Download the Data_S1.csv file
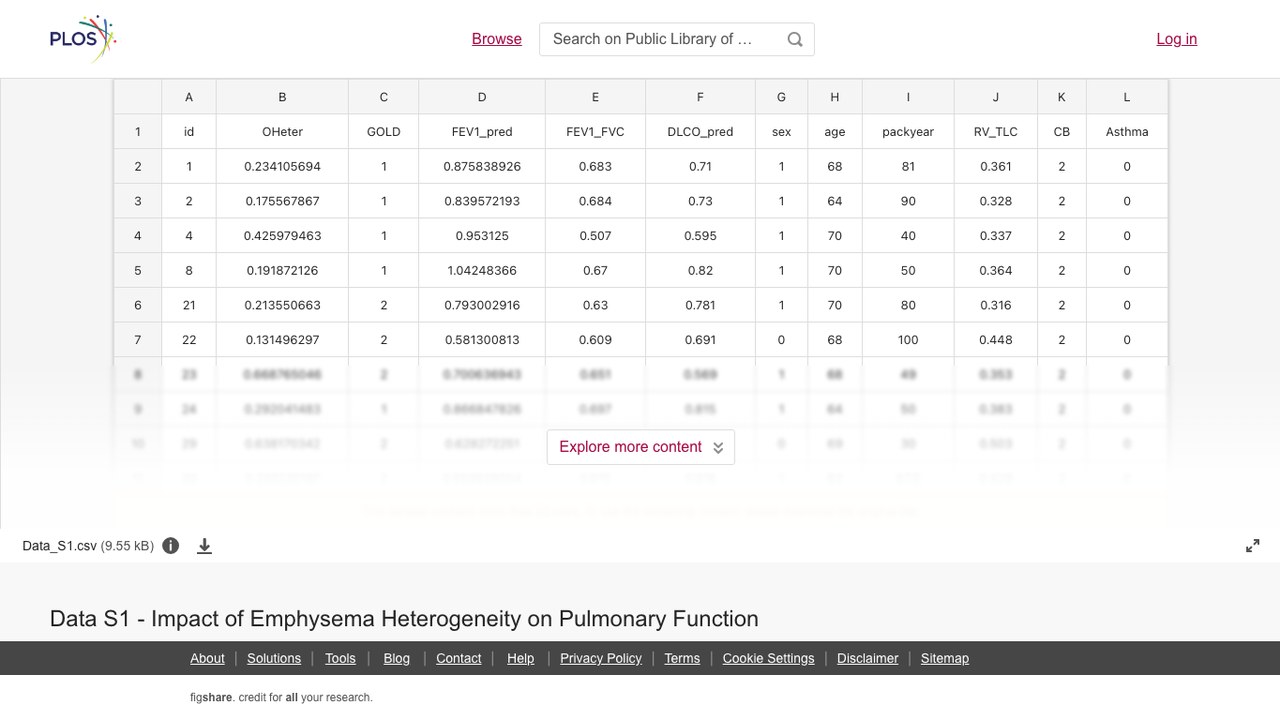1280x720 pixels. coord(204,546)
